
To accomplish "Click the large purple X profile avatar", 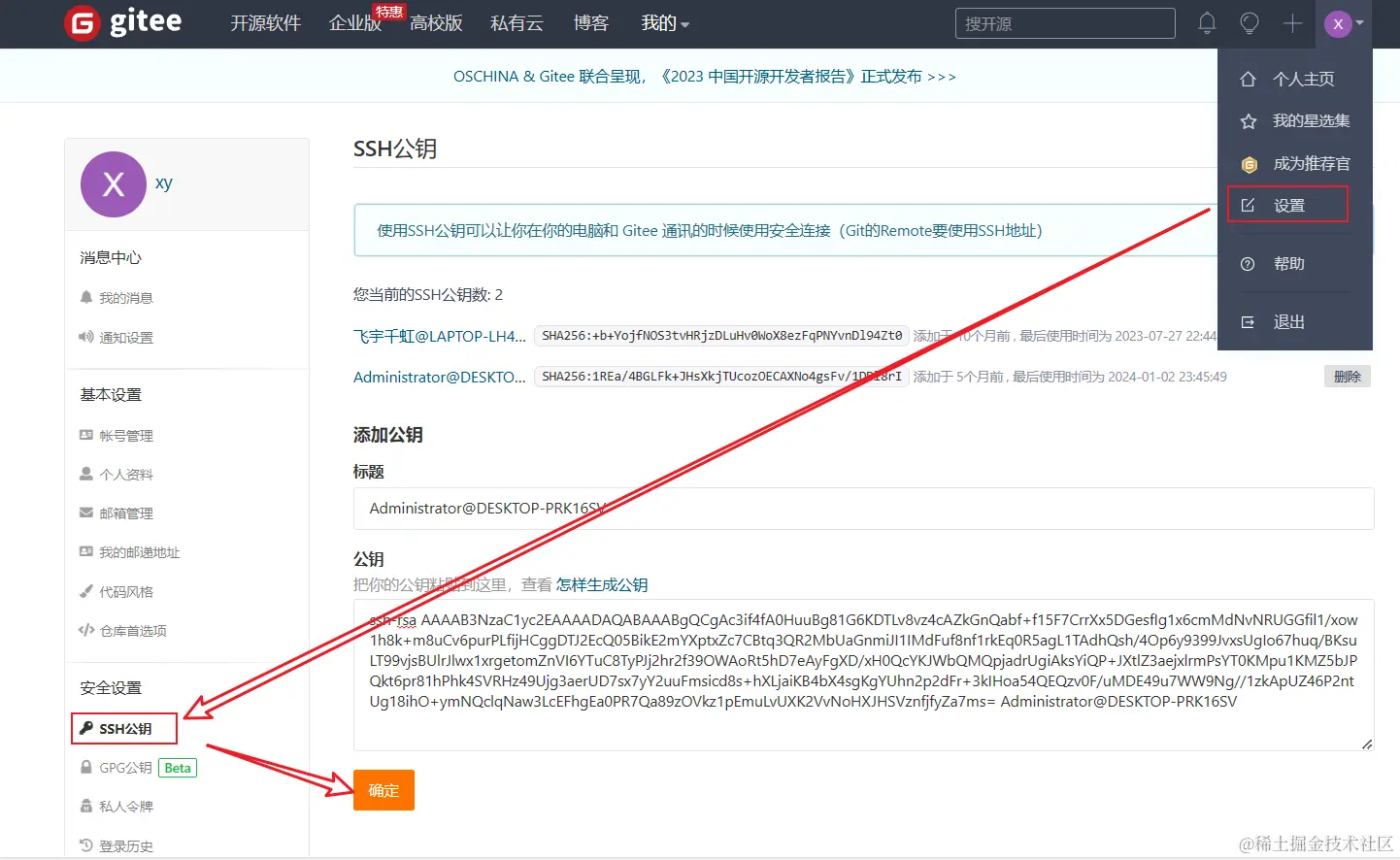I will click(114, 184).
